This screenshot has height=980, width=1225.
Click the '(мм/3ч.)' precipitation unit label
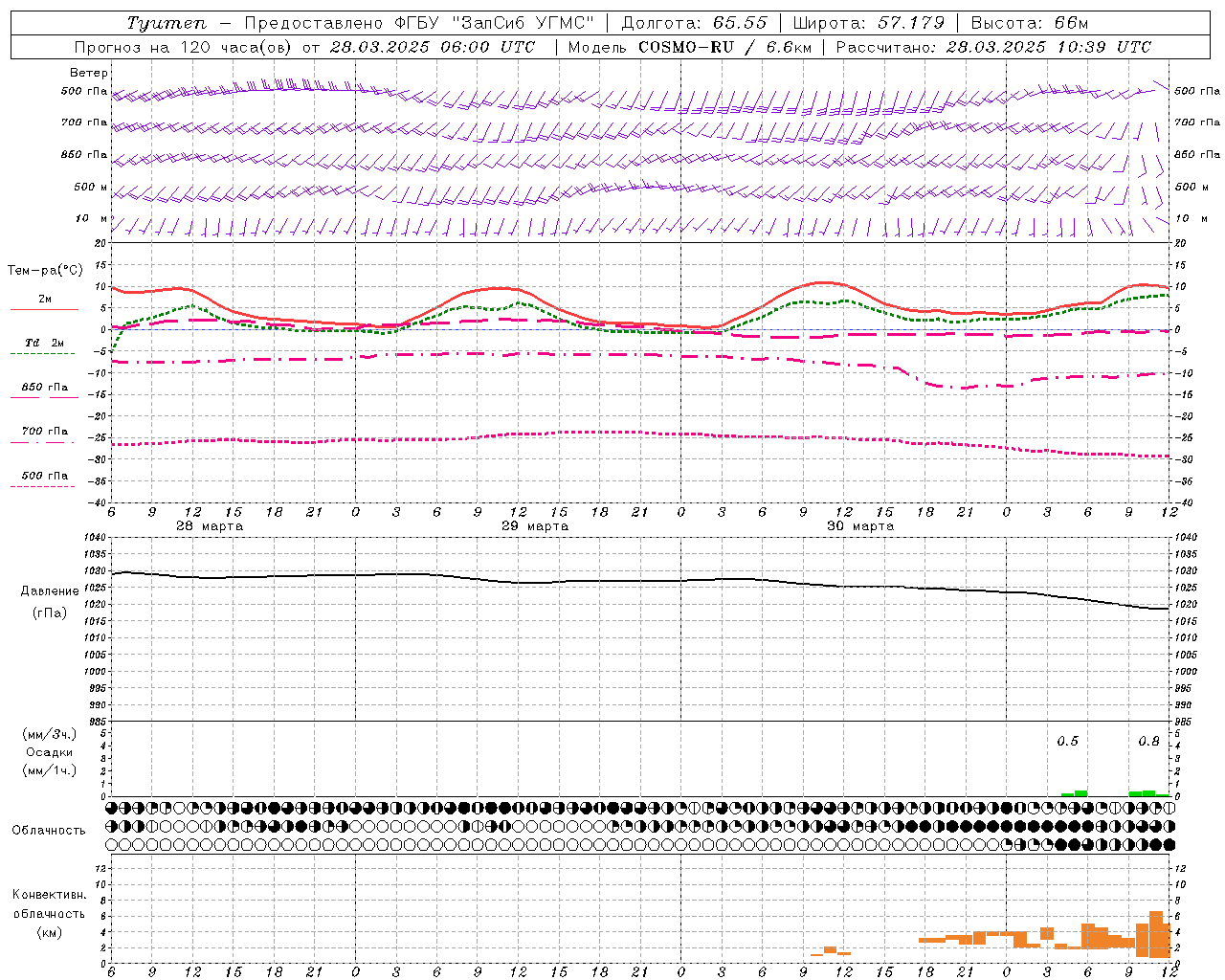(x=50, y=734)
